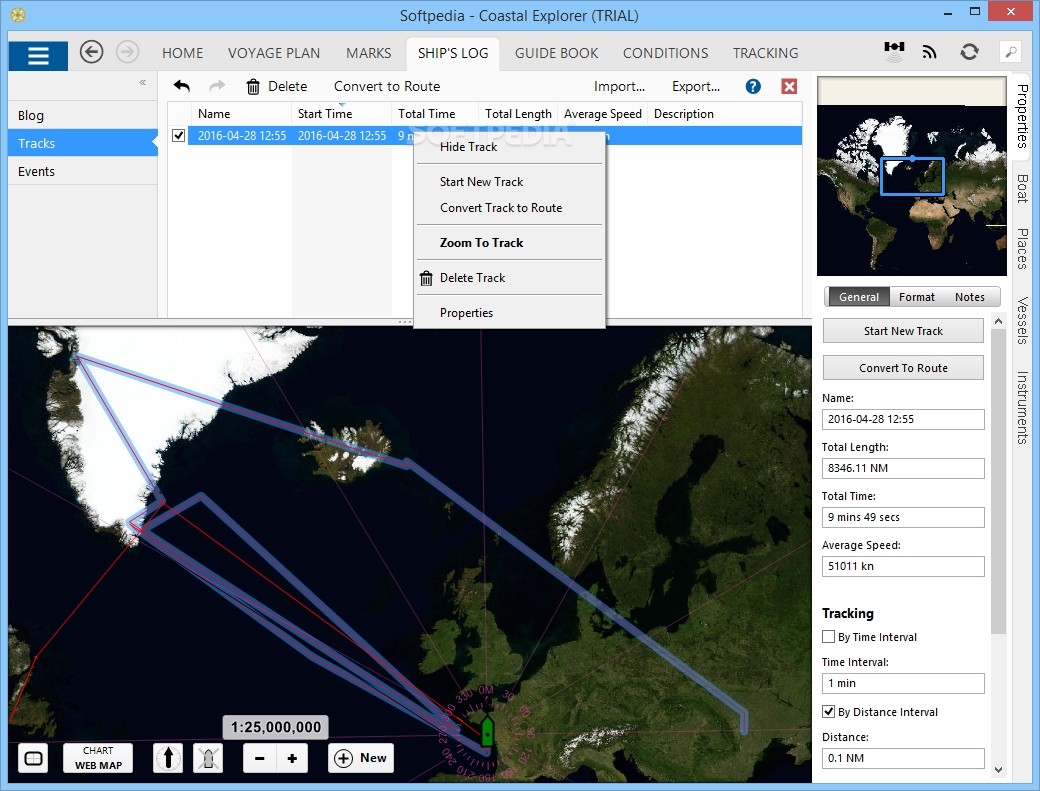Open the Properties side tab
Viewport: 1040px width, 791px height.
[1021, 116]
